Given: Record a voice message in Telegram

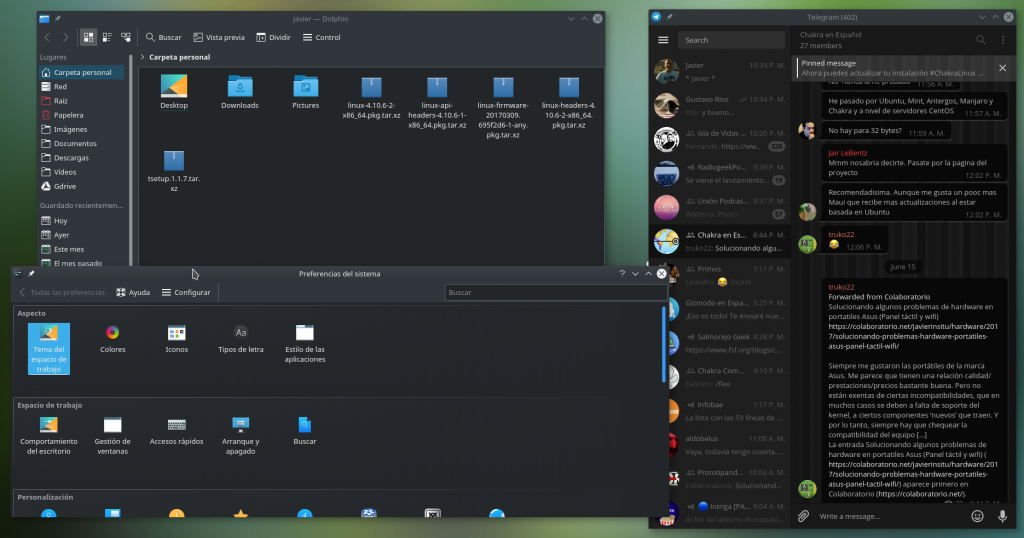Looking at the screenshot, I should (1002, 516).
